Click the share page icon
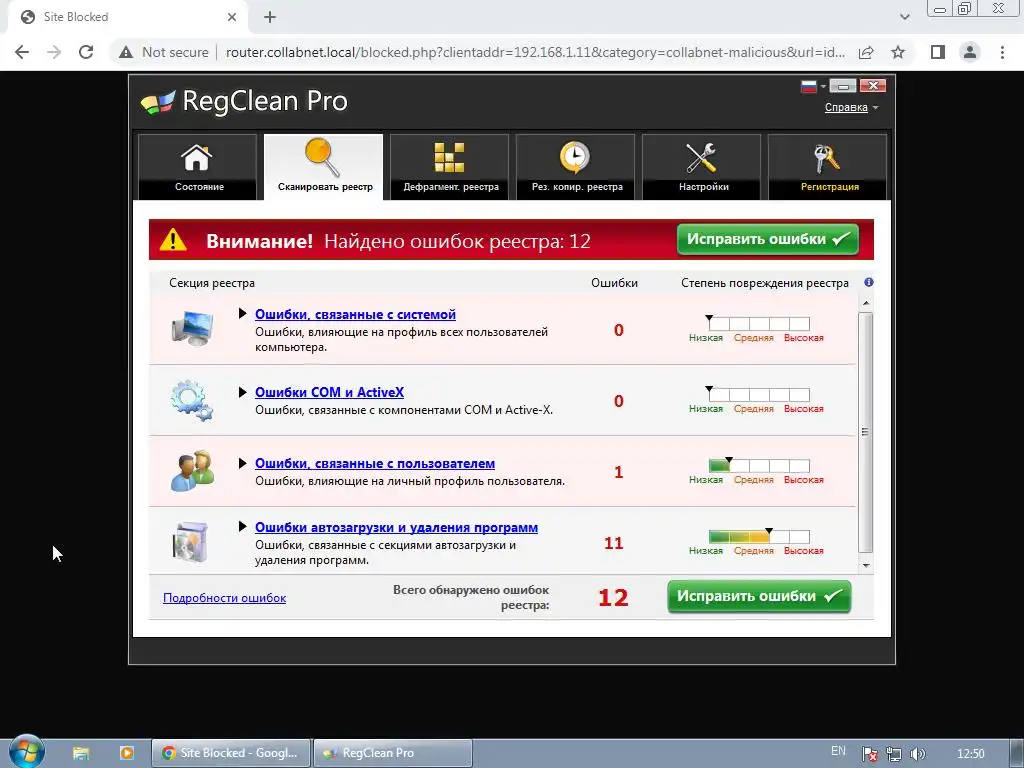Viewport: 1024px width, 768px height. [x=866, y=52]
